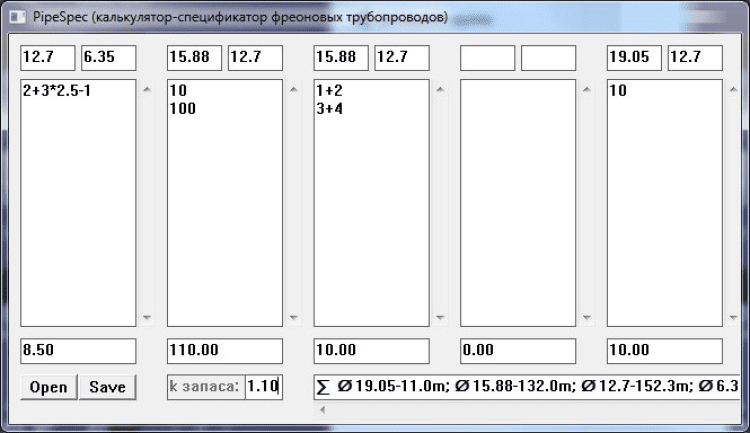The image size is (750, 433).
Task: Click the PipeSpec window title icon
Action: point(18,17)
